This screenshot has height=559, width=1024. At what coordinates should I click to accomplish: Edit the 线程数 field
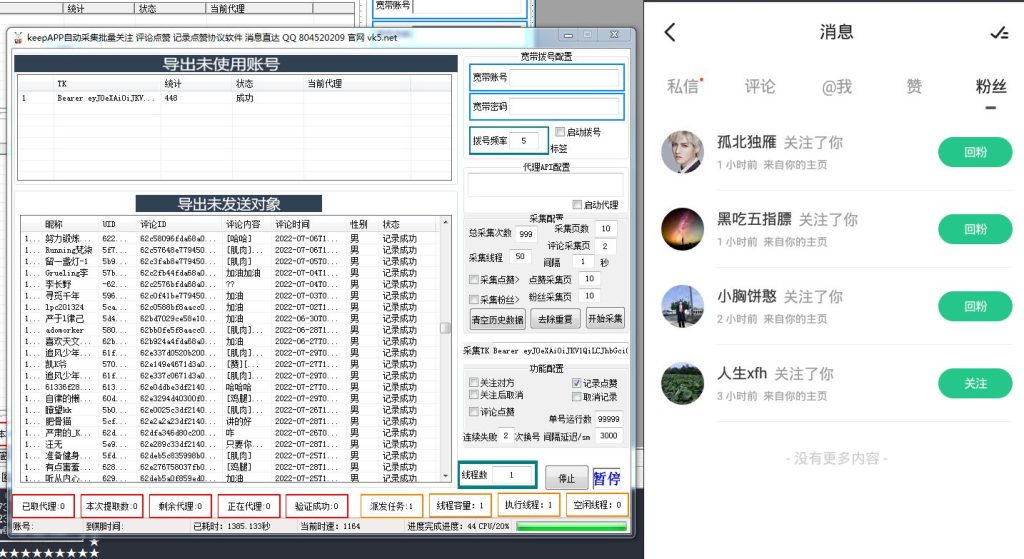click(511, 475)
